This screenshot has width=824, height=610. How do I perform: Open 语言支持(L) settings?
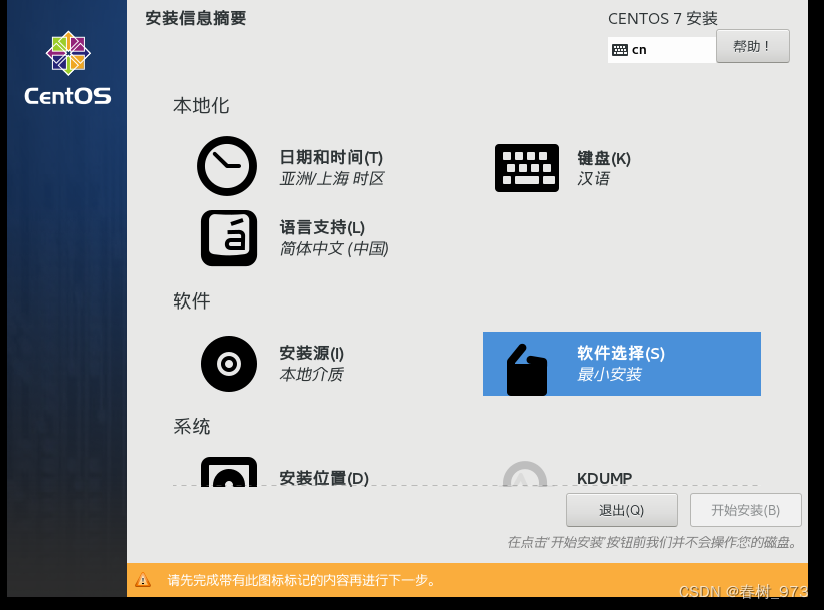(x=322, y=228)
